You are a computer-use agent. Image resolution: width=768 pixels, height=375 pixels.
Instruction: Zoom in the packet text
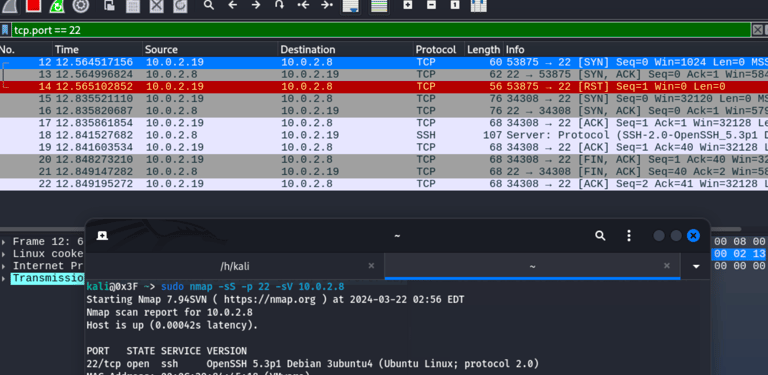point(408,5)
